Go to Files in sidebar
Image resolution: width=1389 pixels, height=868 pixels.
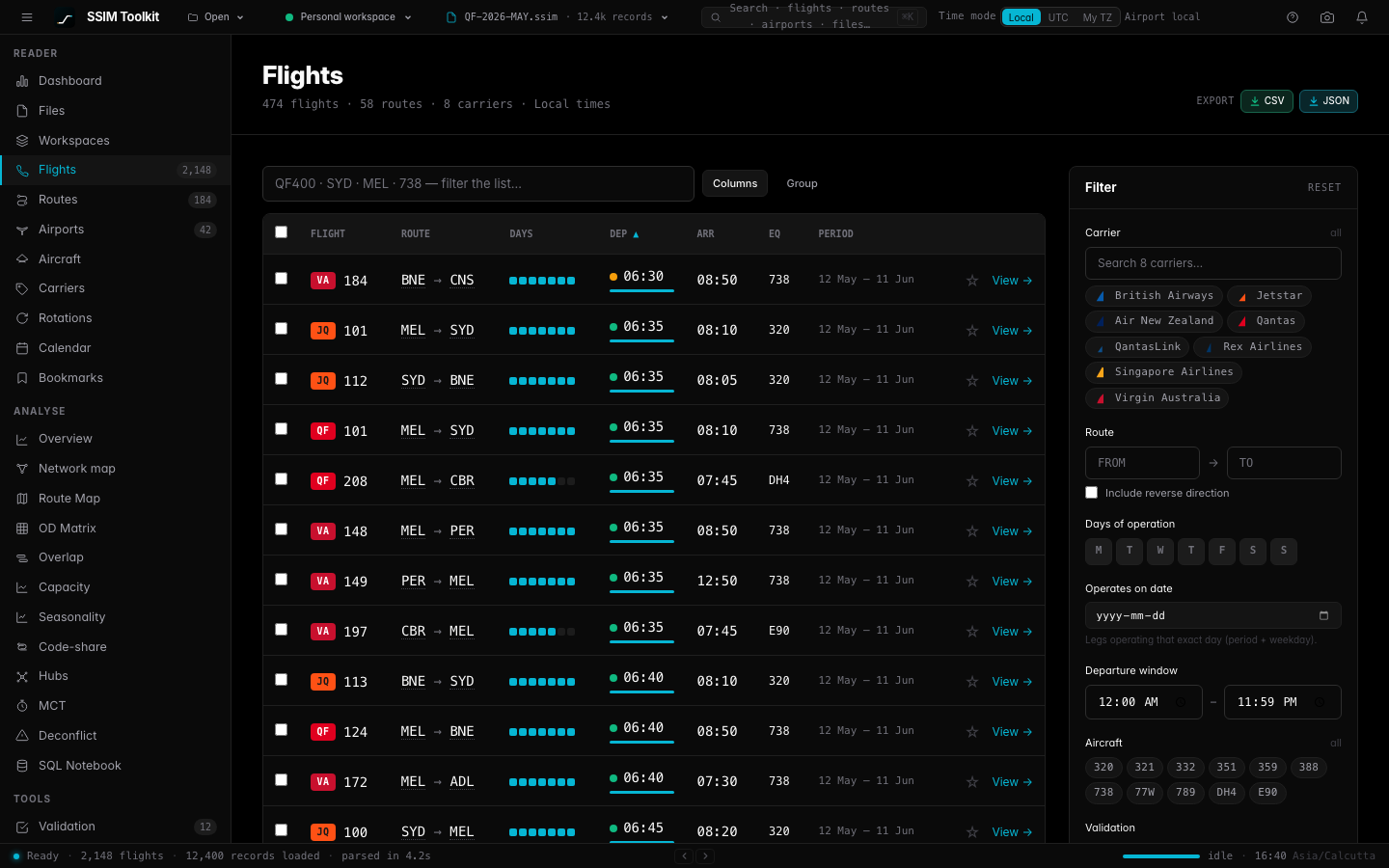[115, 111]
